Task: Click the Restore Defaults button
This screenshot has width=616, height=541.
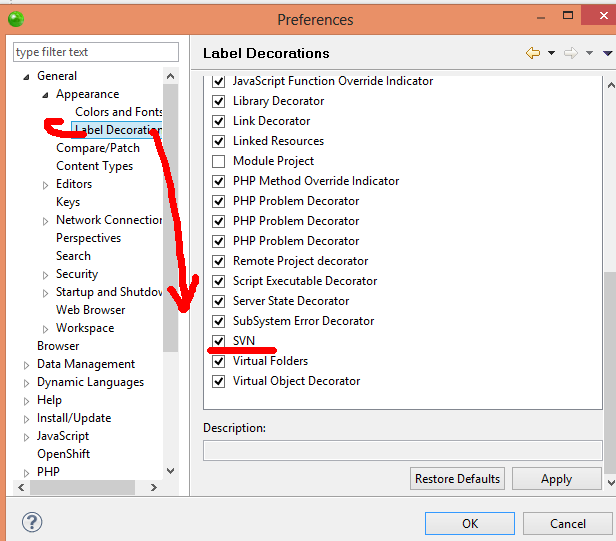Action: pyautogui.click(x=458, y=479)
